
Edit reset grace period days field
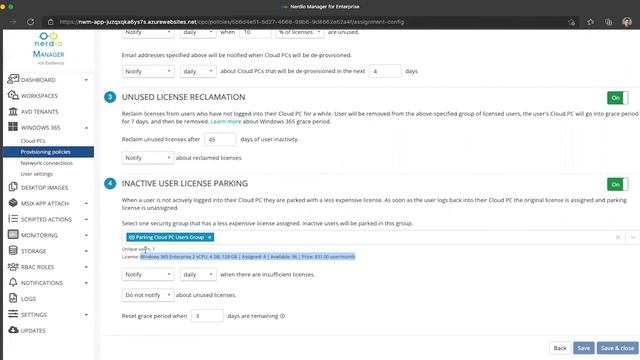207,316
